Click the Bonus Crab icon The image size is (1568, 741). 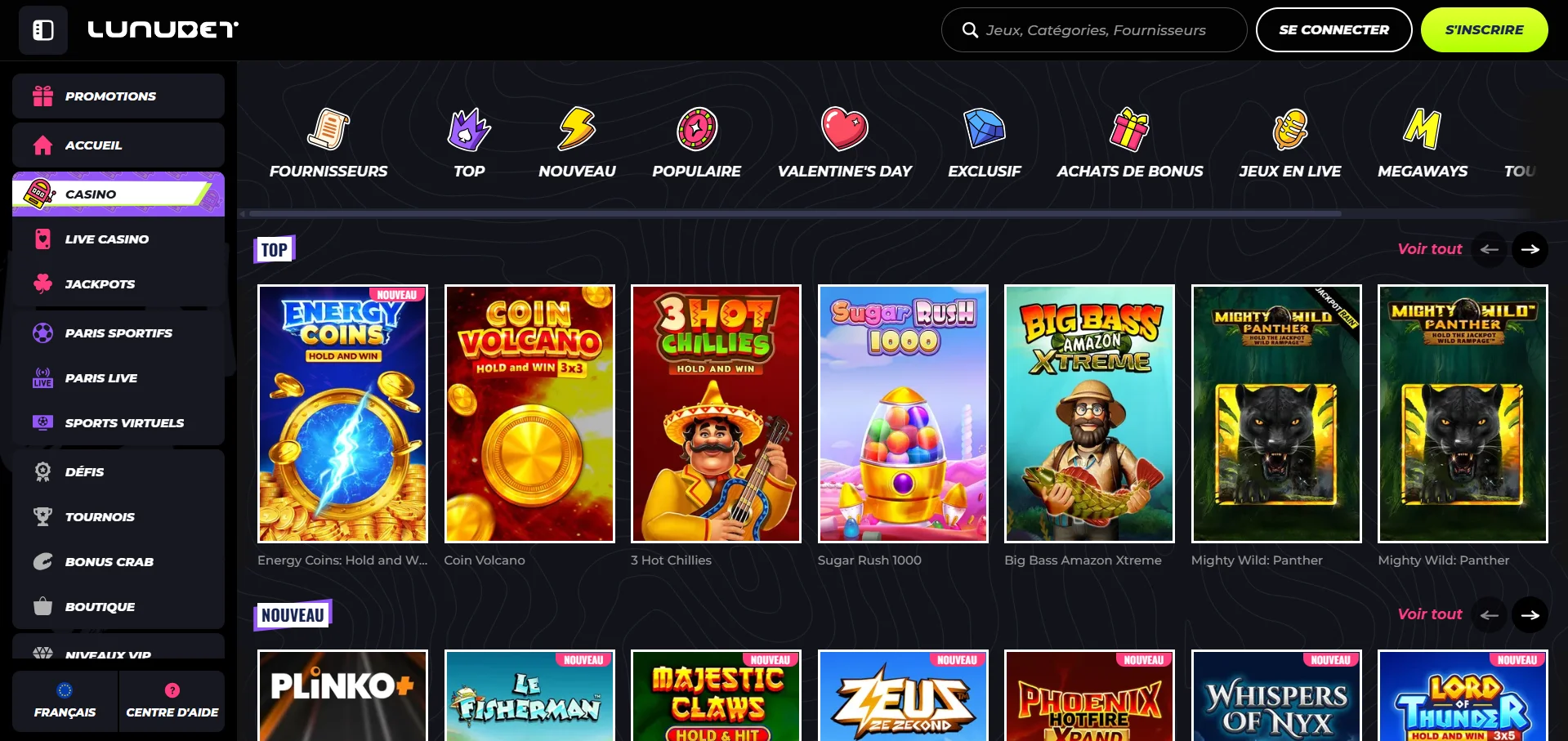click(x=42, y=561)
